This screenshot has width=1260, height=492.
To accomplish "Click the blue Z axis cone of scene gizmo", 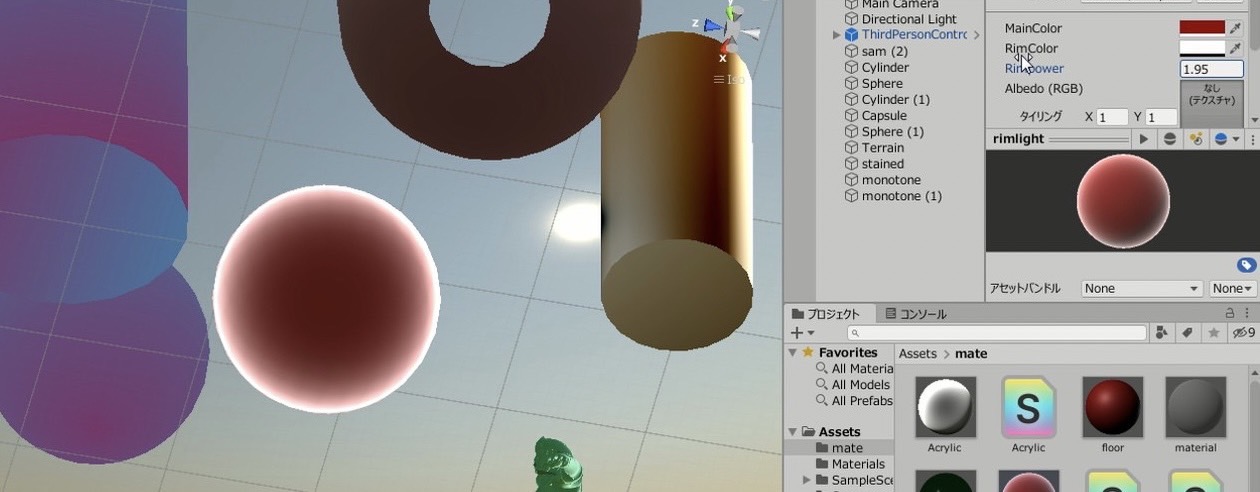I will coord(712,26).
